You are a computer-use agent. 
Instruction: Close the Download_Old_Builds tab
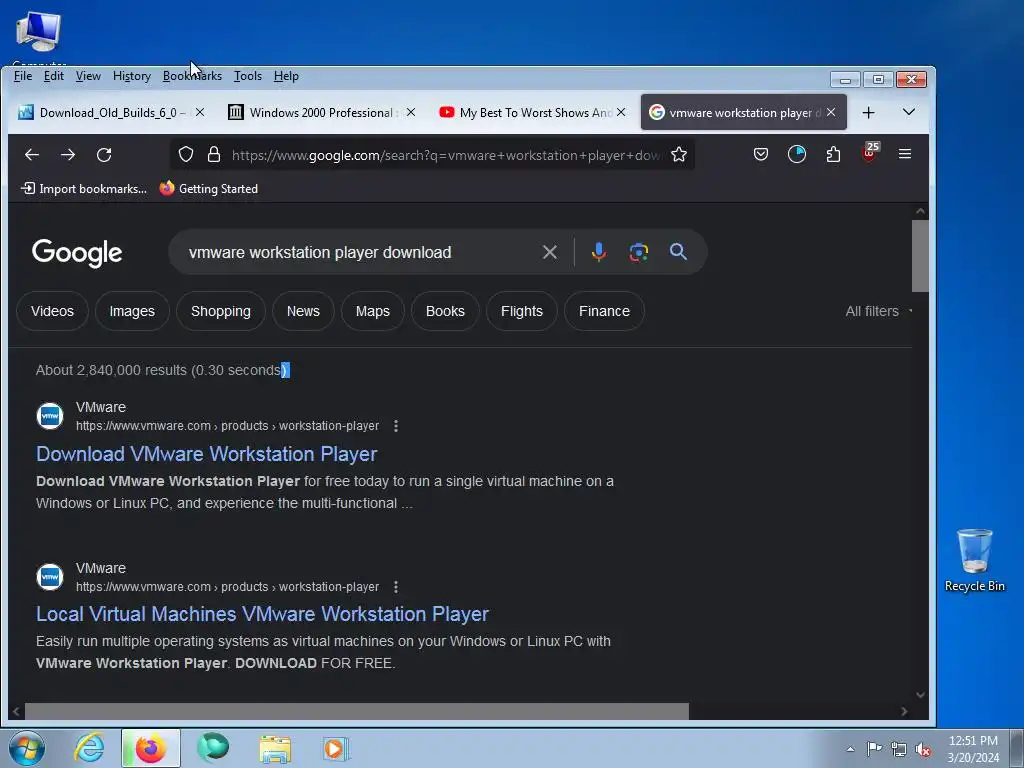(x=200, y=112)
